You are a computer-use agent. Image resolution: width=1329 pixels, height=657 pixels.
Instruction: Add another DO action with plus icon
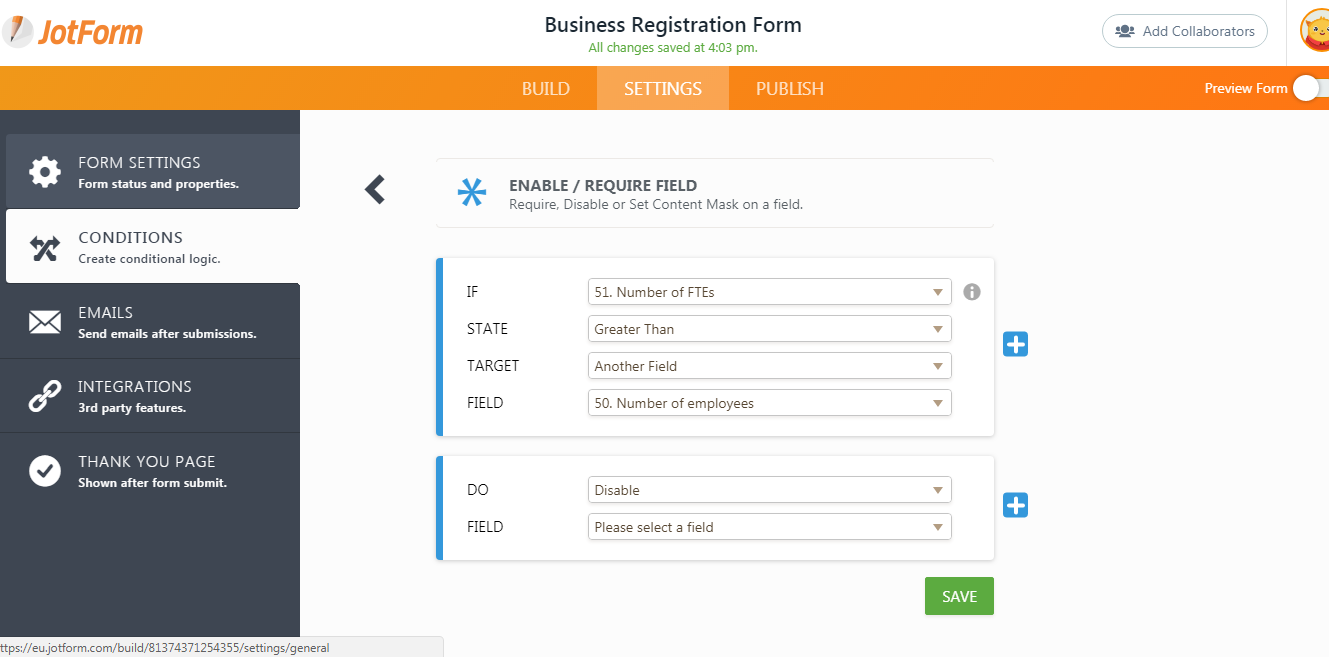pyautogui.click(x=1015, y=505)
